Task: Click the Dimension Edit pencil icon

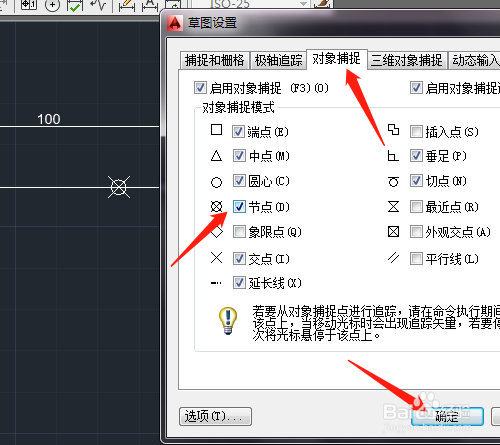Action: pyautogui.click(x=127, y=5)
